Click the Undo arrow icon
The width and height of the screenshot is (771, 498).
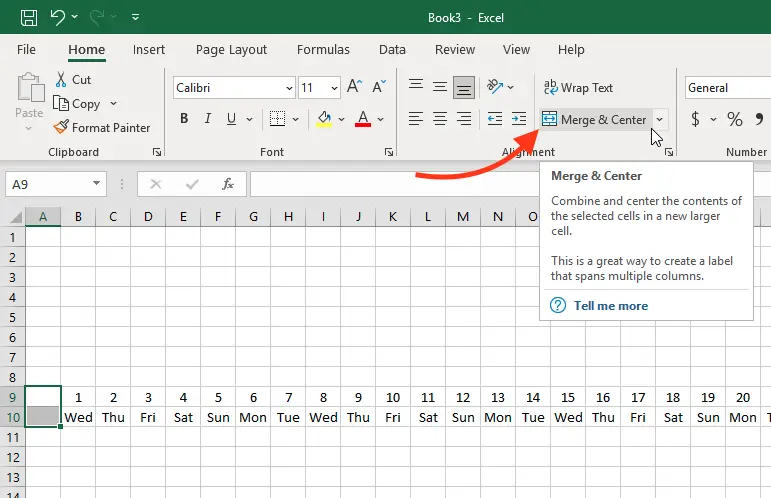tap(58, 17)
